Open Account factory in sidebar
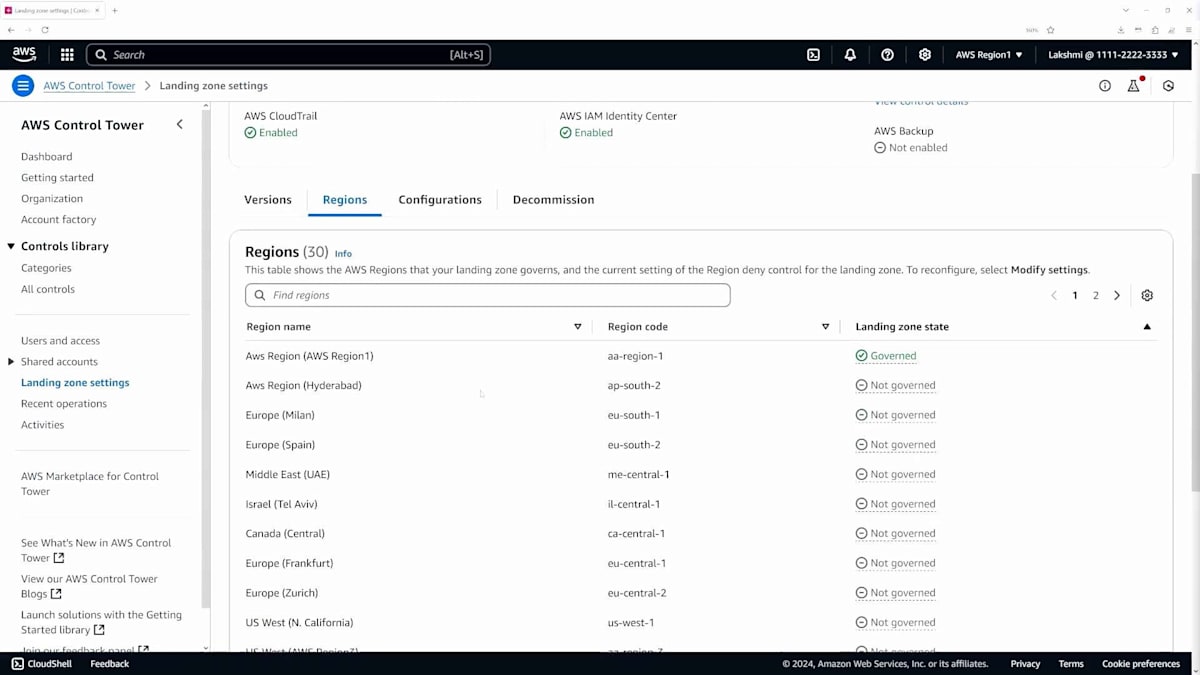The width and height of the screenshot is (1200, 675). point(59,220)
